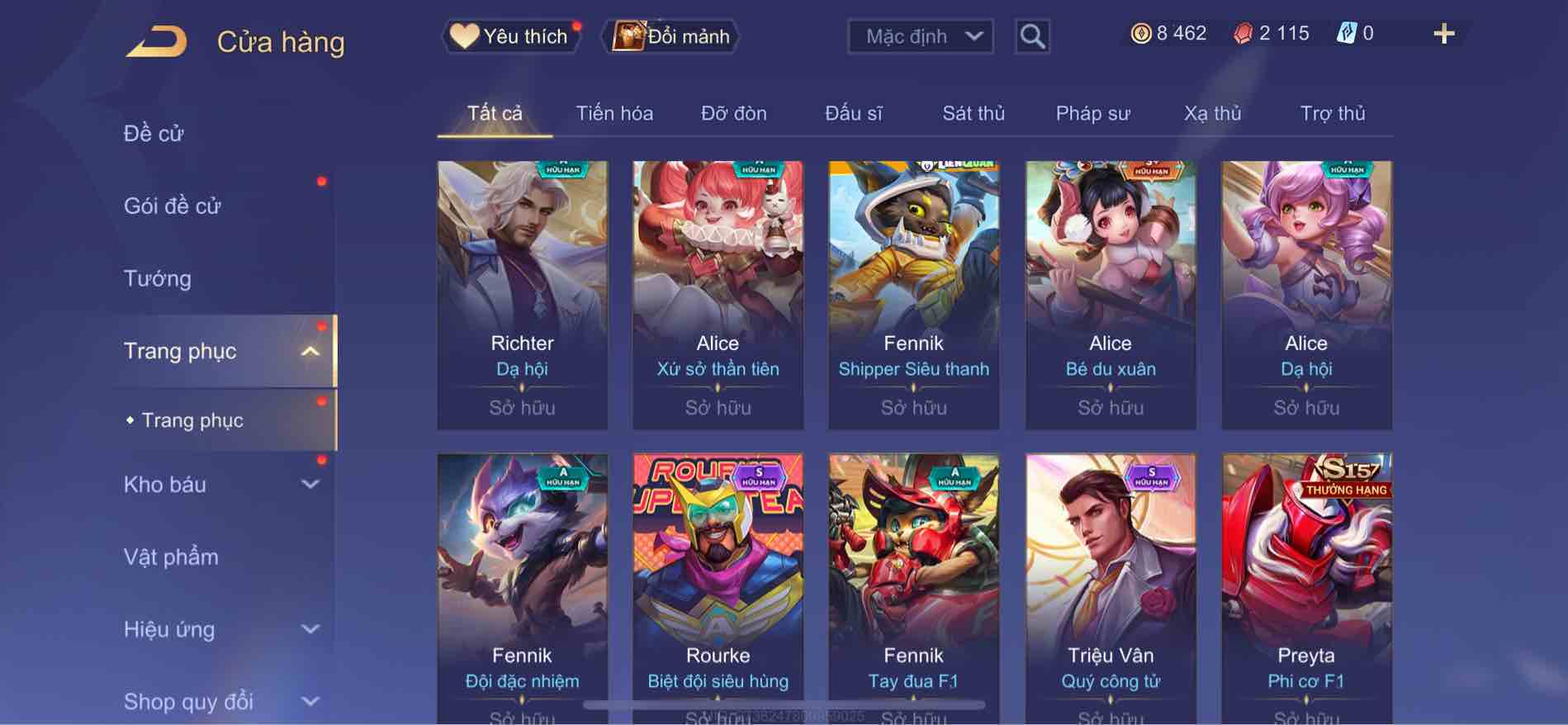Open Đổi mảnh chest icon
The width and height of the screenshot is (1568, 725).
point(628,36)
